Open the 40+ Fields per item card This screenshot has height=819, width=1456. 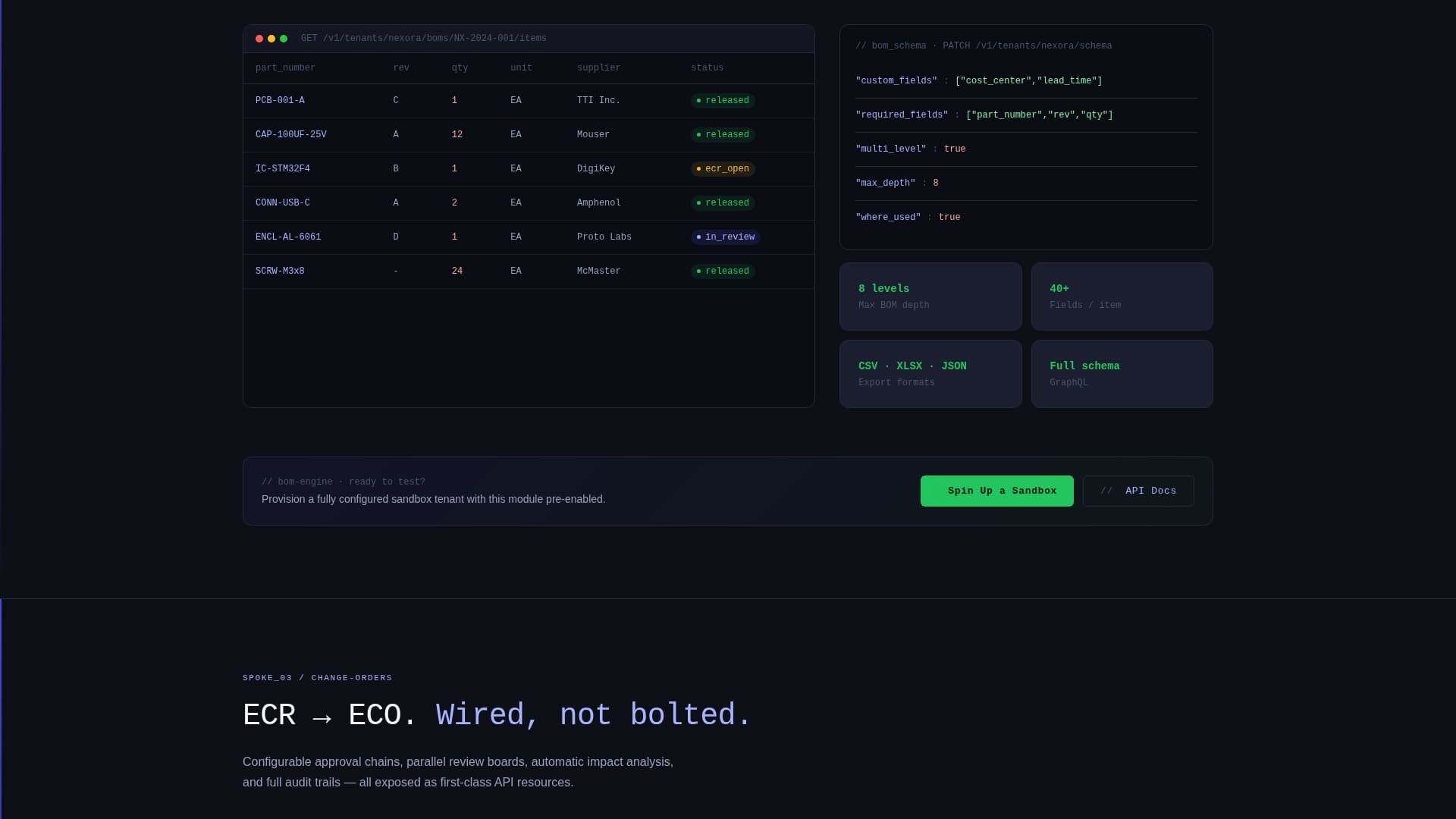click(1121, 297)
